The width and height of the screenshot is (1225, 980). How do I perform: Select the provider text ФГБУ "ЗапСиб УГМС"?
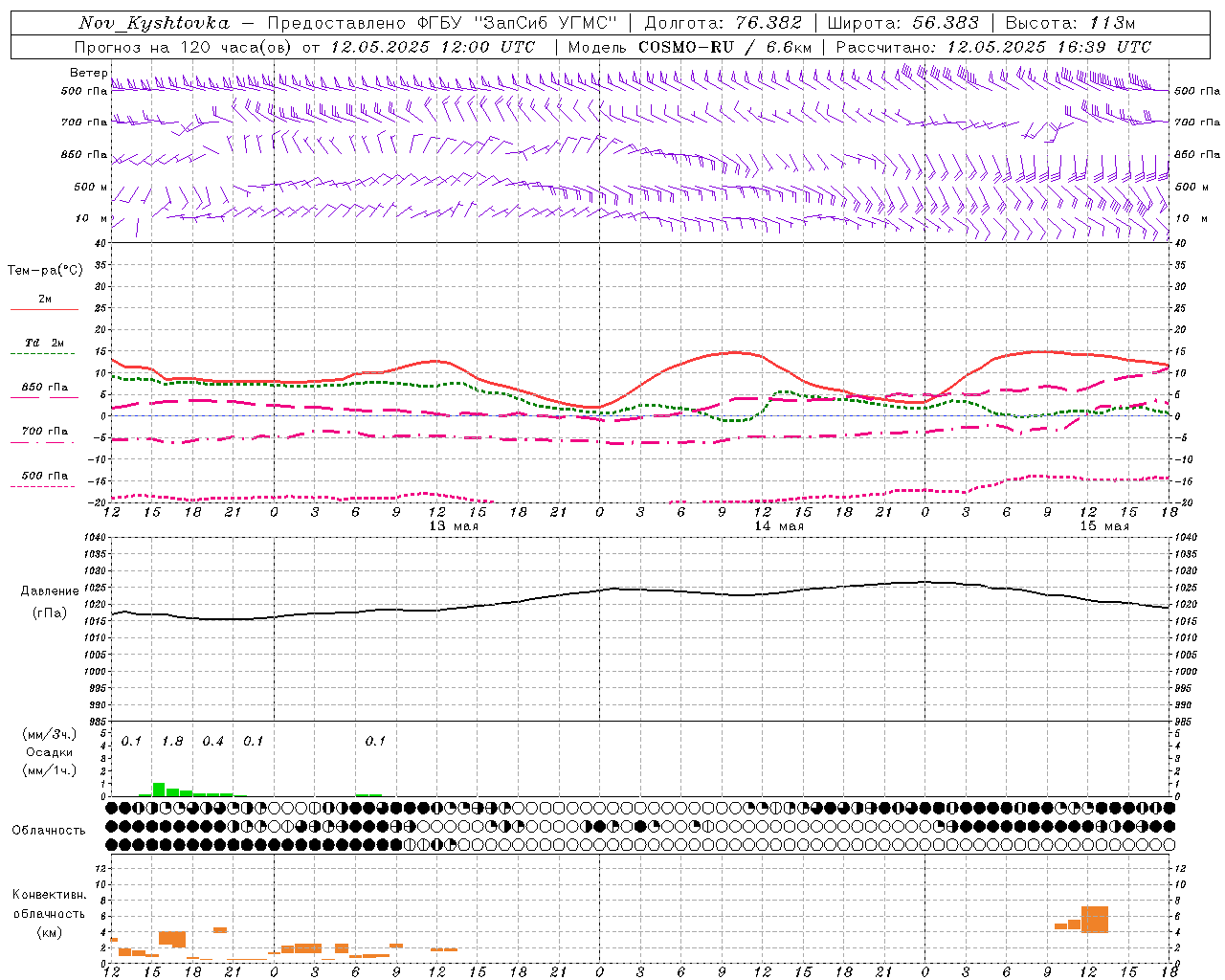tap(518, 23)
